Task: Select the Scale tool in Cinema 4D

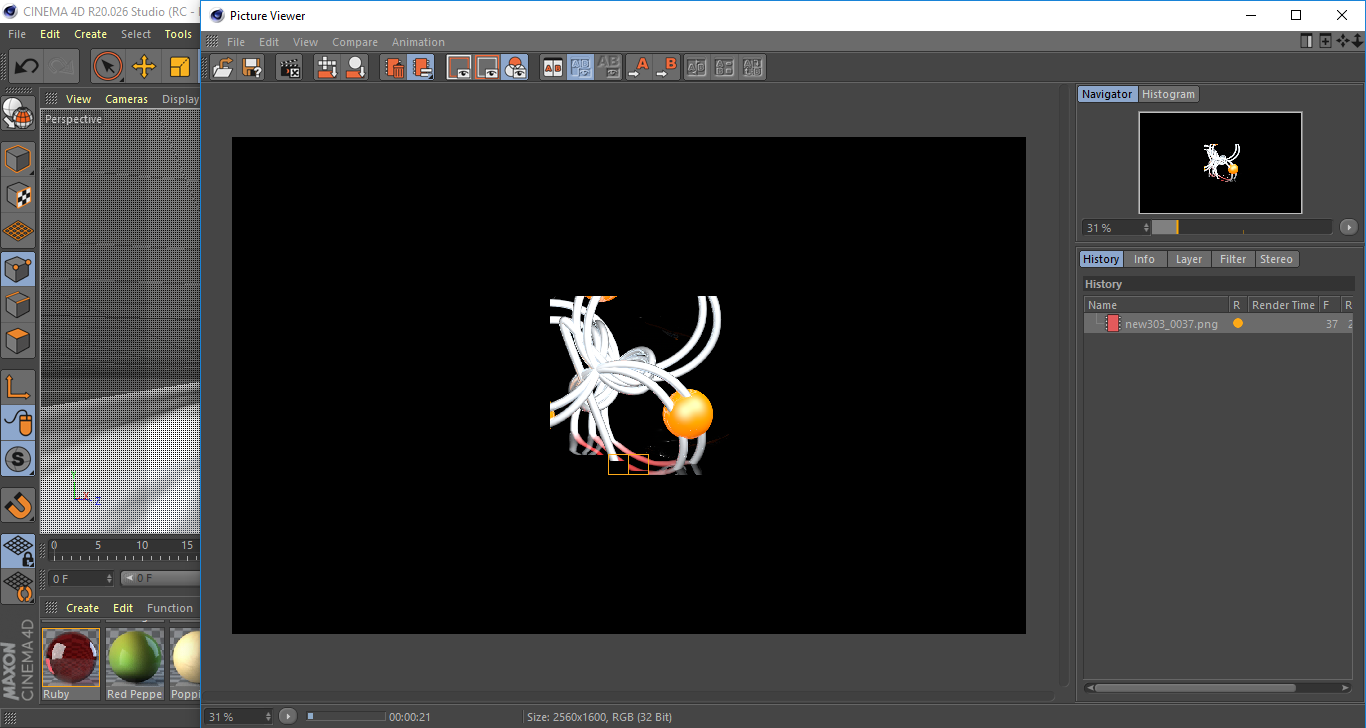Action: 180,67
